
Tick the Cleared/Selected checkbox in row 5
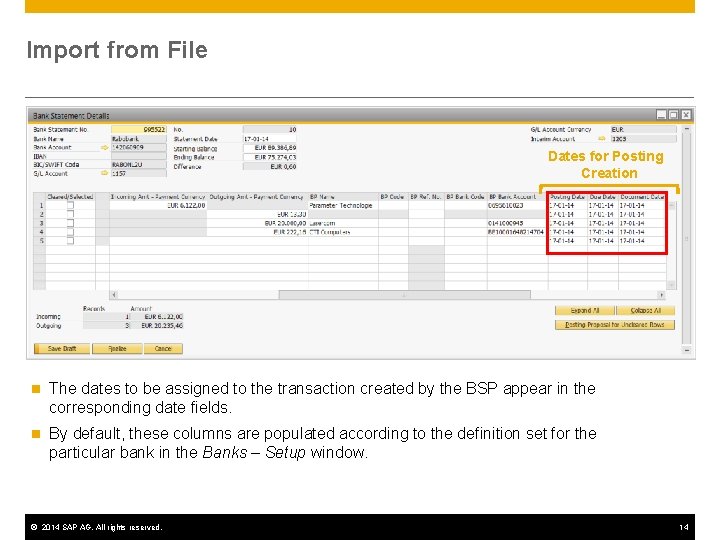(70, 241)
